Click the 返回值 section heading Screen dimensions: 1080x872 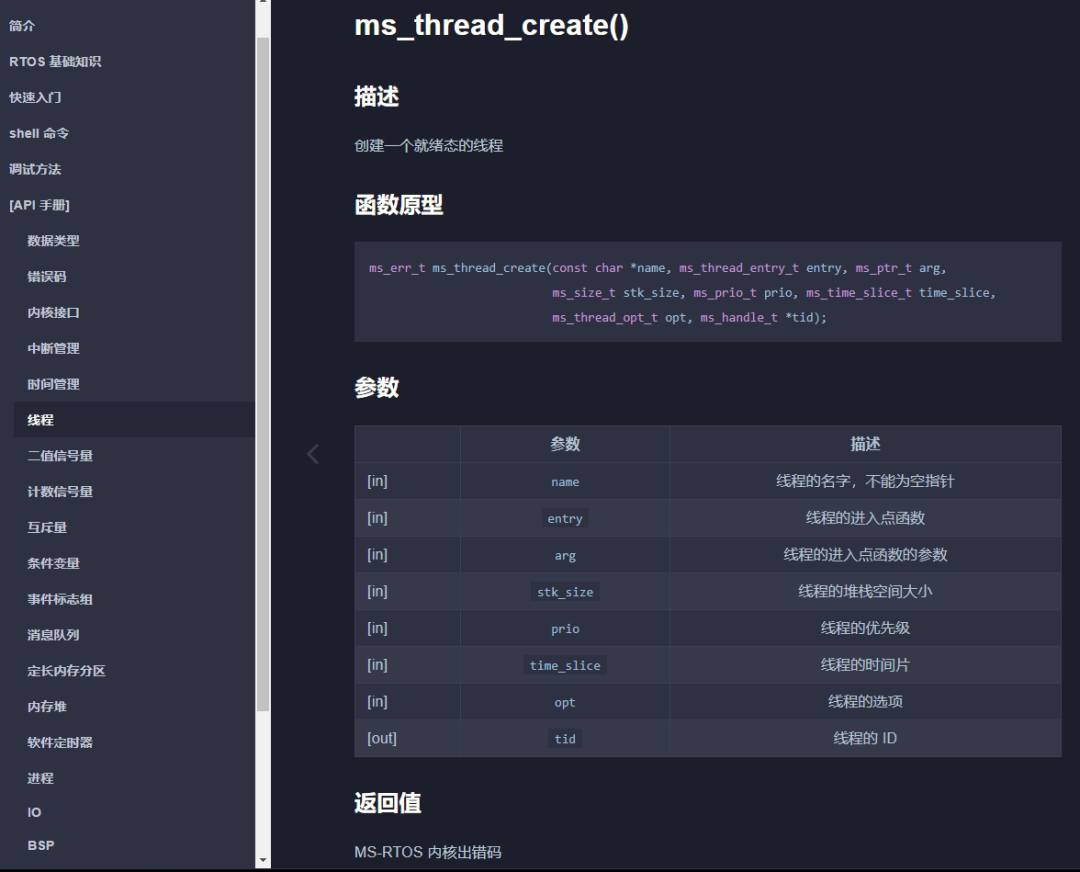[x=387, y=803]
